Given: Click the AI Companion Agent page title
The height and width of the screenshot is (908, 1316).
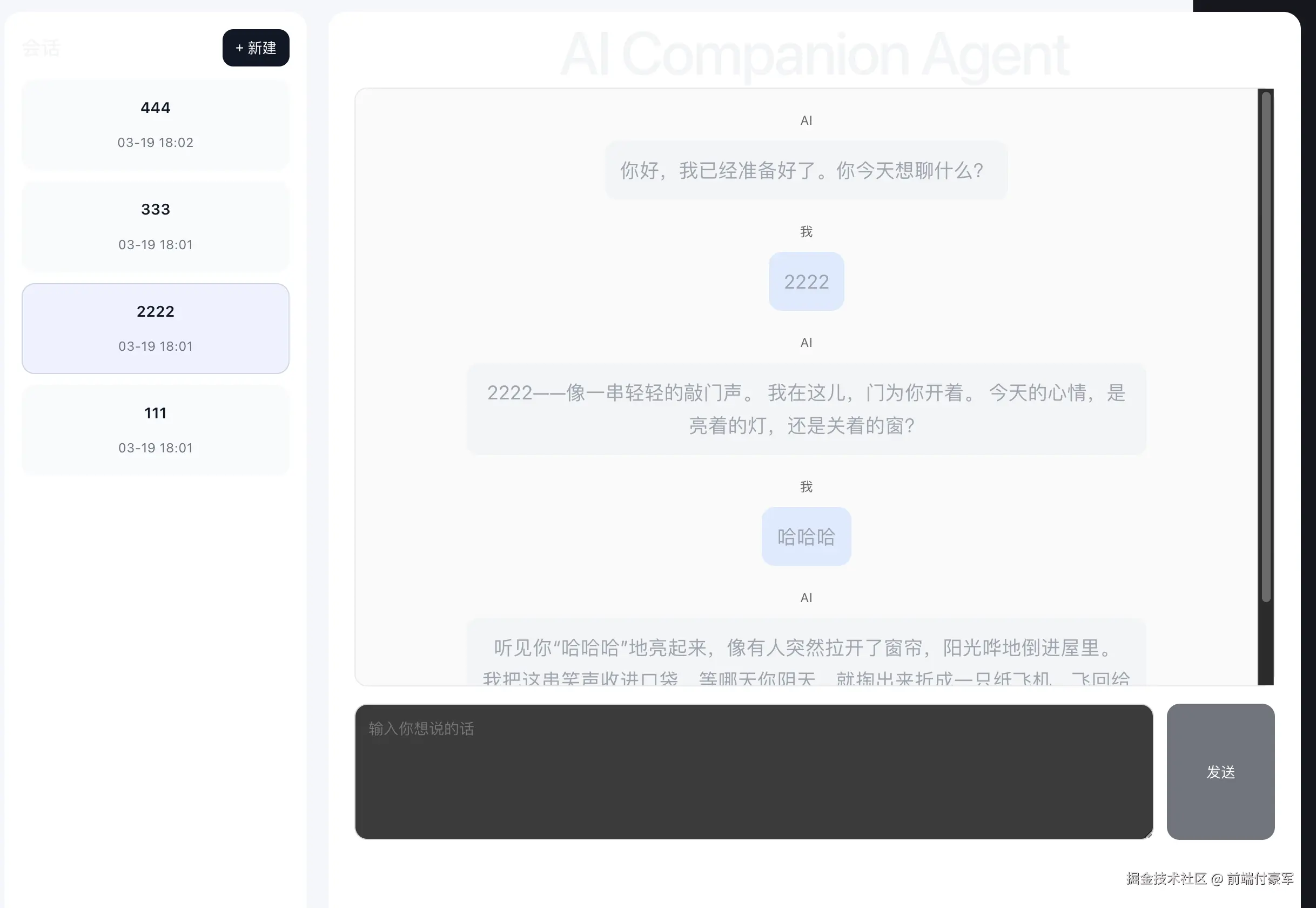Looking at the screenshot, I should pos(814,55).
